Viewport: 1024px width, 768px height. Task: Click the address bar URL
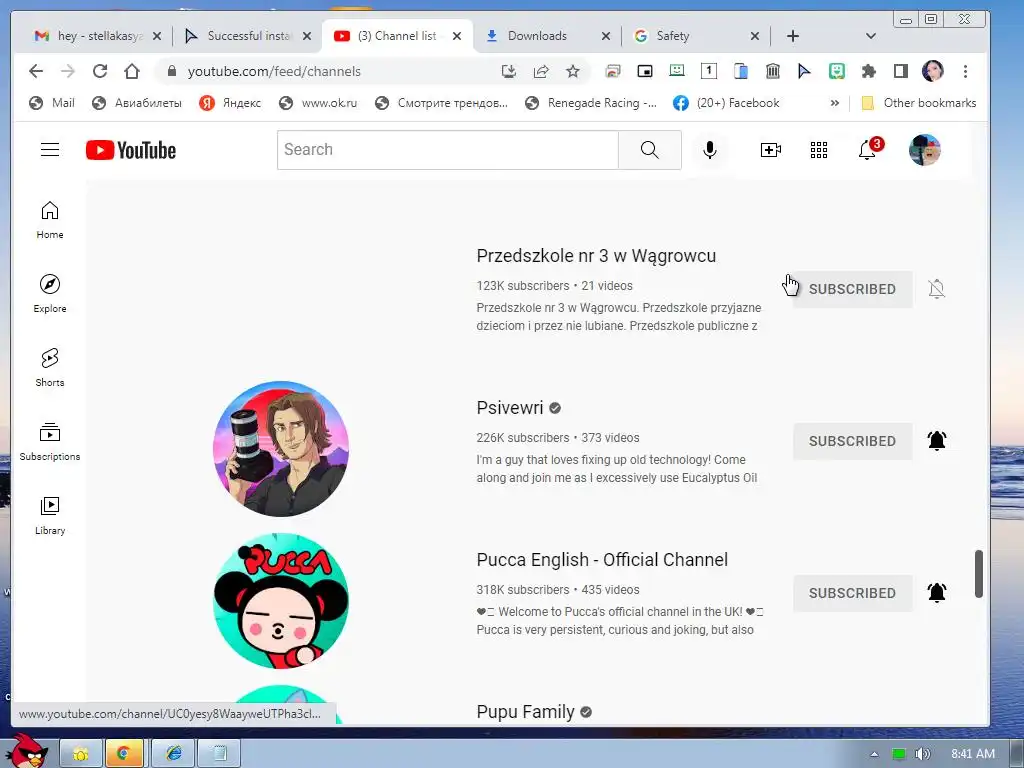[x=274, y=71]
